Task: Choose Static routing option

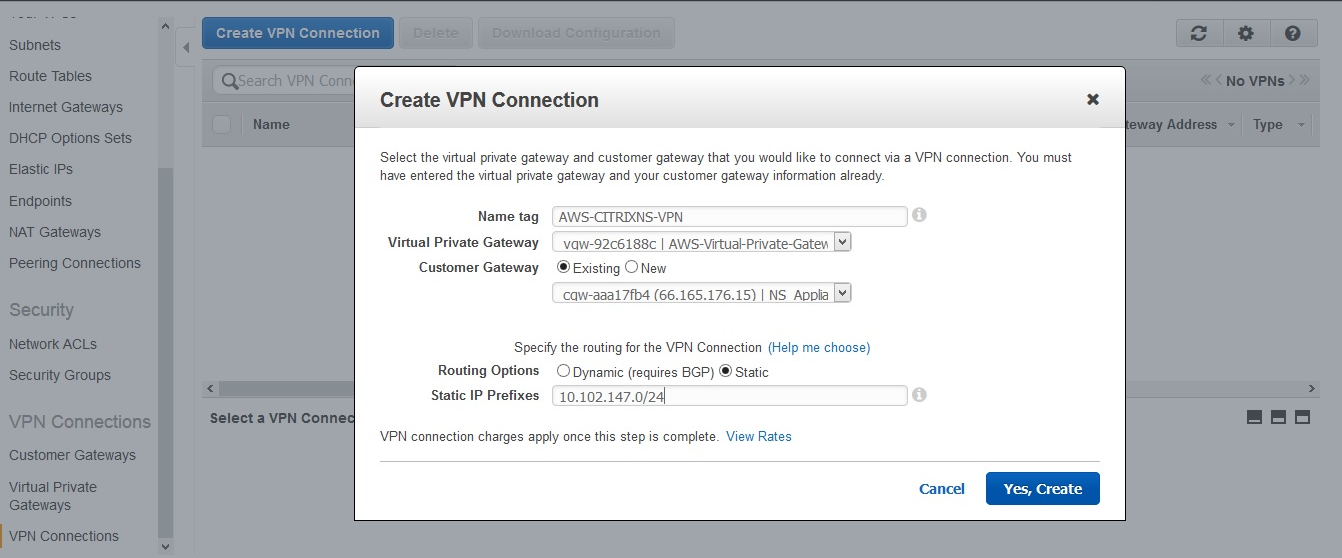Action: 725,371
